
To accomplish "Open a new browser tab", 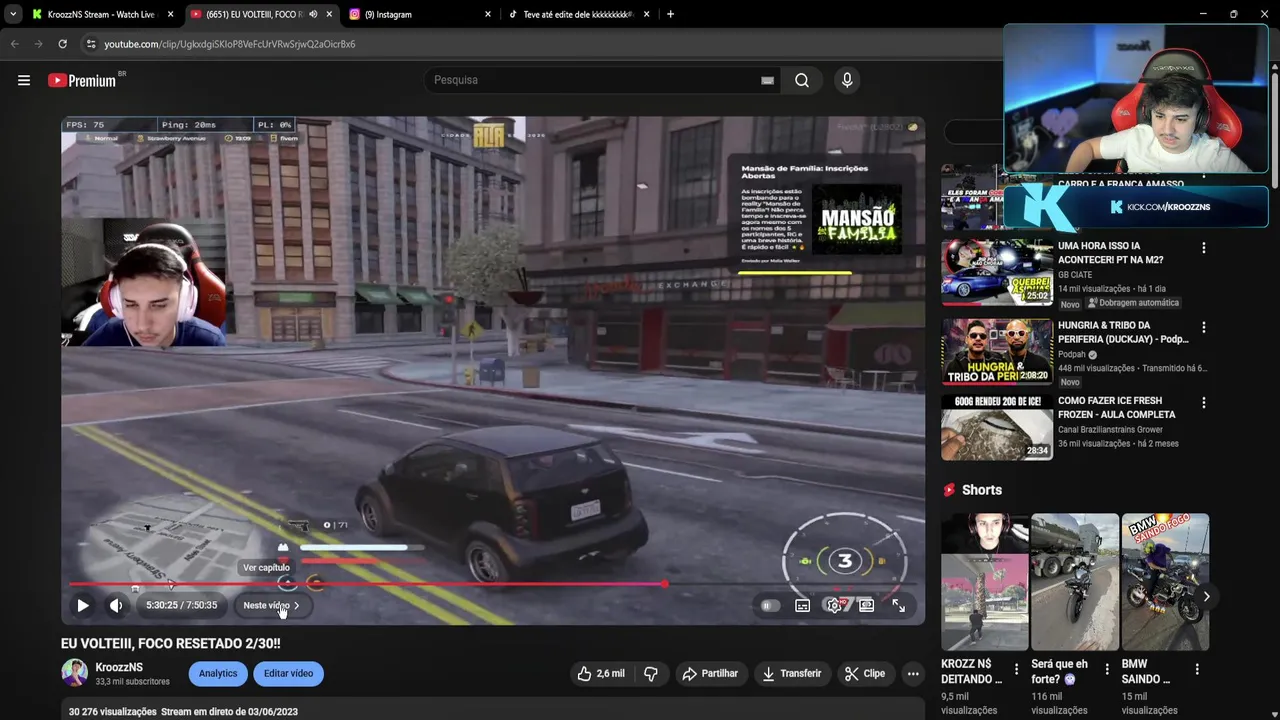I will point(670,14).
